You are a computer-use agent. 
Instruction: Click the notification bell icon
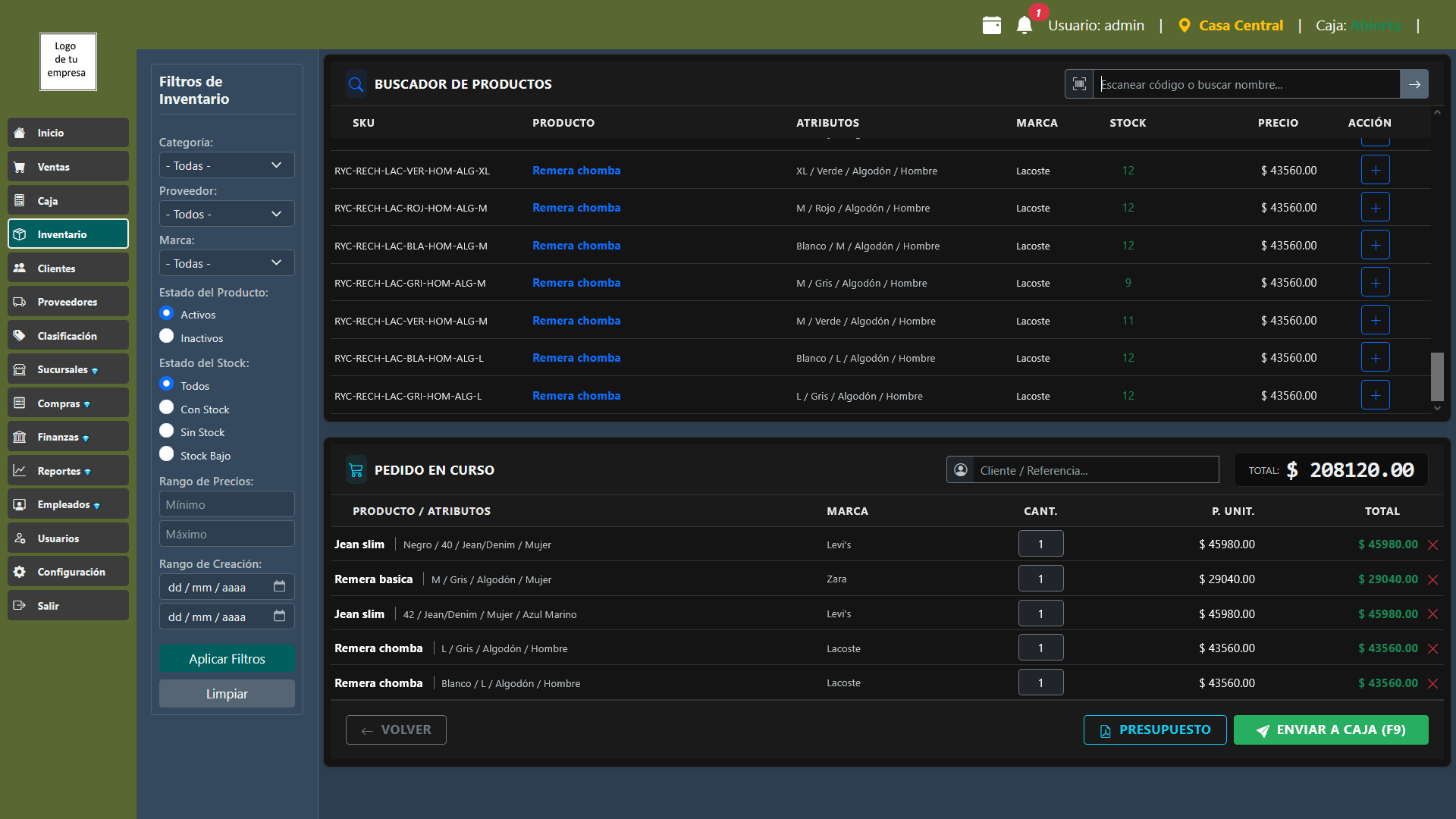(x=1024, y=25)
